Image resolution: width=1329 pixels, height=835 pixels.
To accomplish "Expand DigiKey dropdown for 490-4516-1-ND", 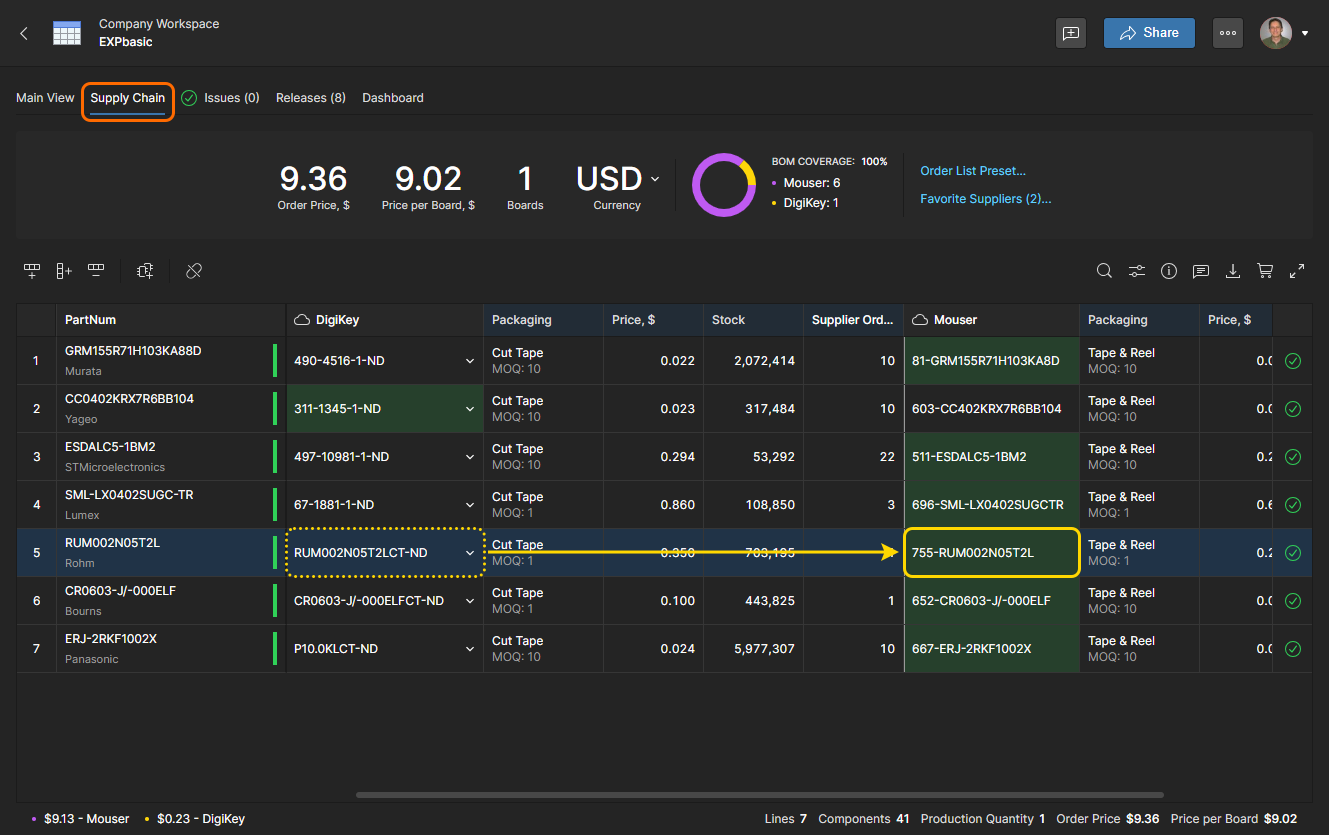I will pos(470,361).
